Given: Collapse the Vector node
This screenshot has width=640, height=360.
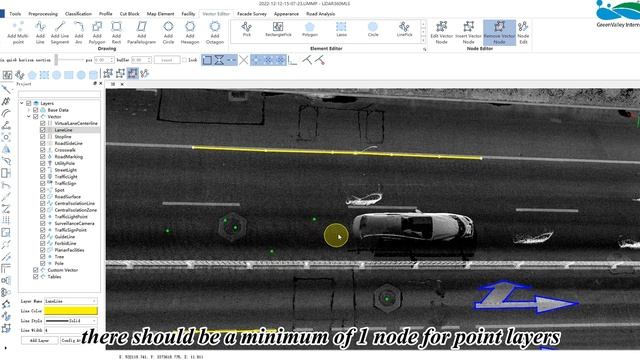Looking at the screenshot, I should [29, 117].
